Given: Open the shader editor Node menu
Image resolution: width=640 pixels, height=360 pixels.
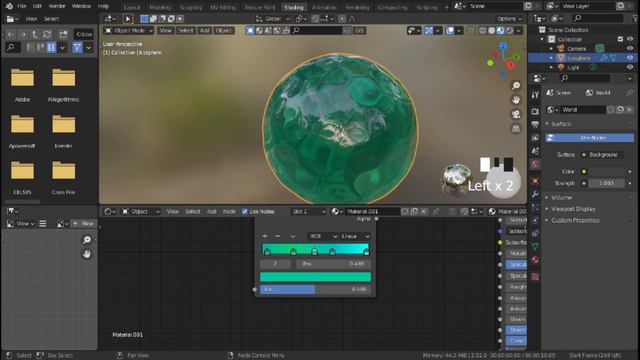Looking at the screenshot, I should 229,211.
